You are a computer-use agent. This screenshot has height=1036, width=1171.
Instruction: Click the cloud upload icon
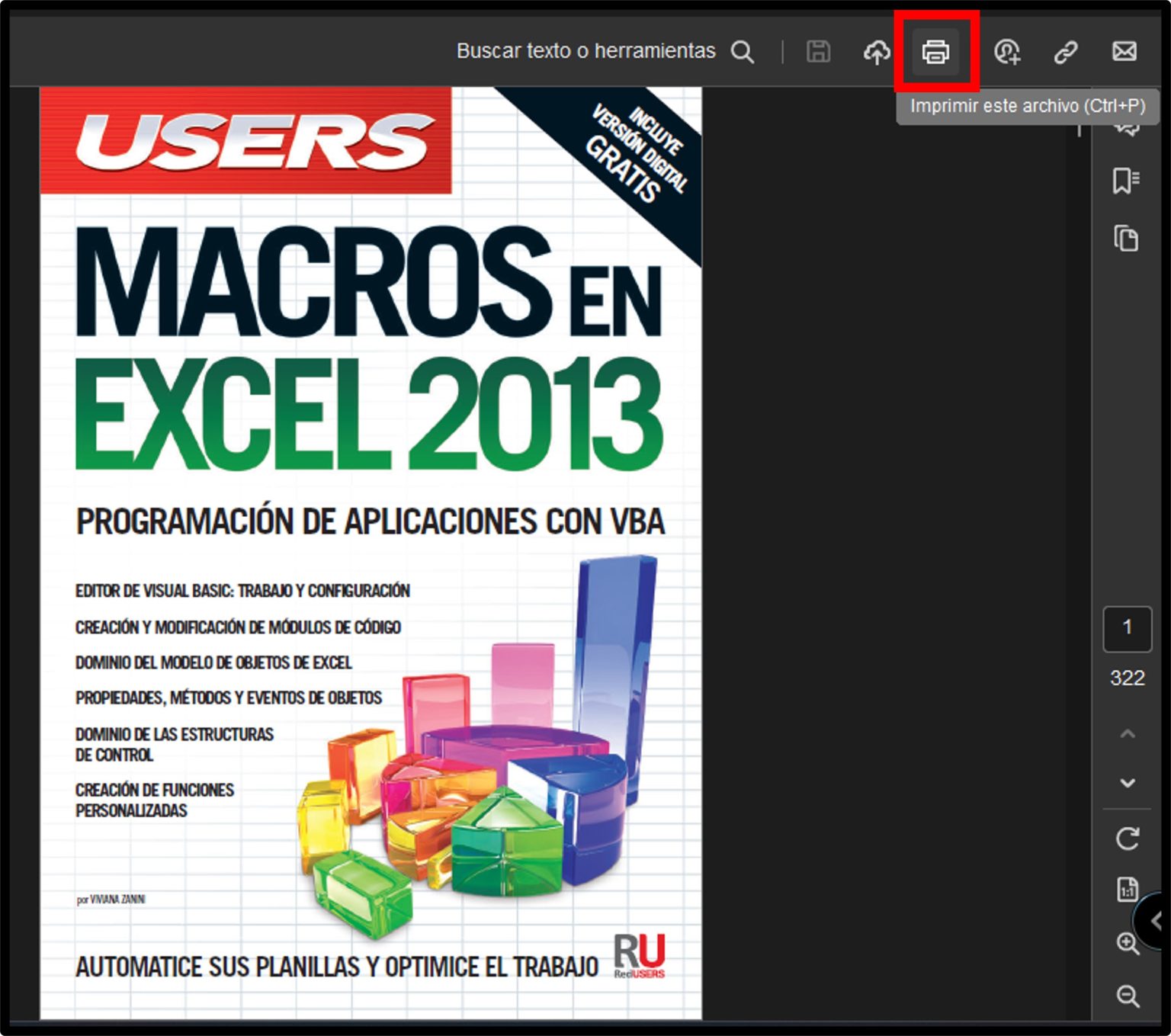click(x=877, y=52)
